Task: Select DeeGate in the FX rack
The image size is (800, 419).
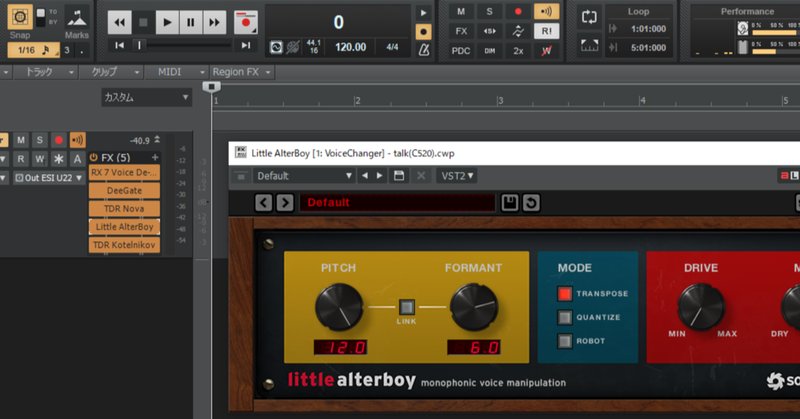Action: (x=124, y=190)
